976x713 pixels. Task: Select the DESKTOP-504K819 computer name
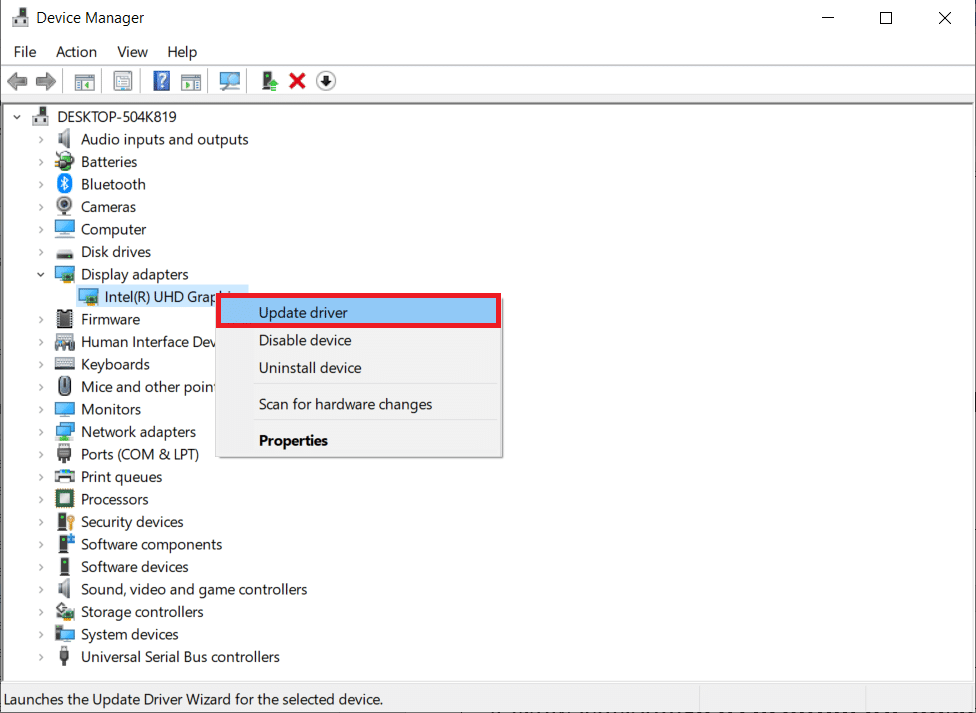tap(117, 116)
